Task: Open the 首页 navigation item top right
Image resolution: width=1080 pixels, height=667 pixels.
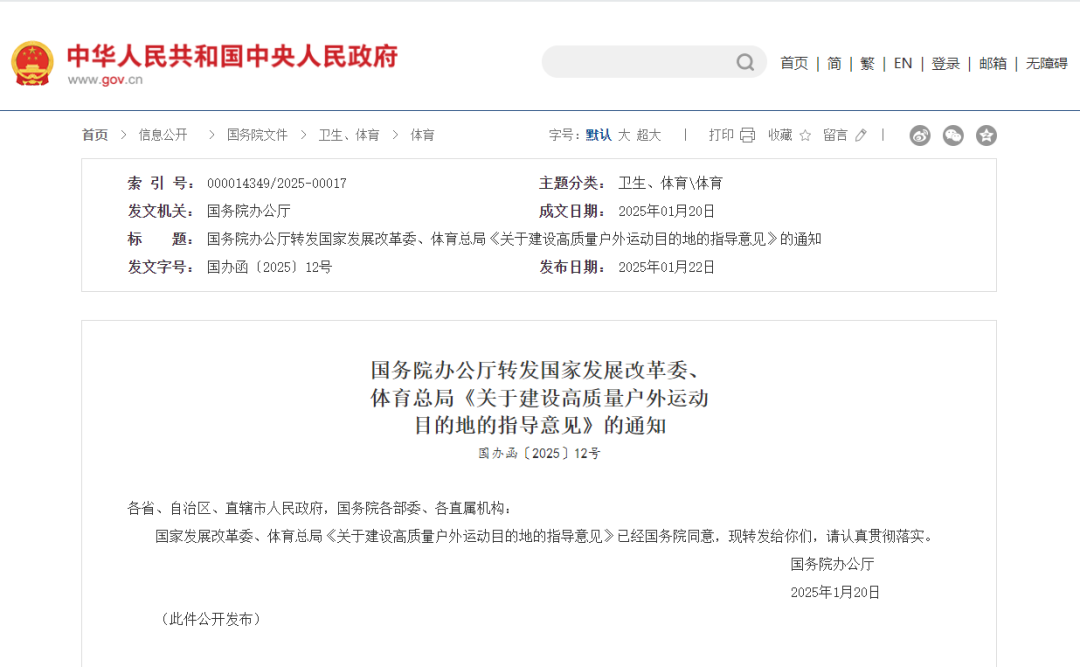Action: point(794,62)
